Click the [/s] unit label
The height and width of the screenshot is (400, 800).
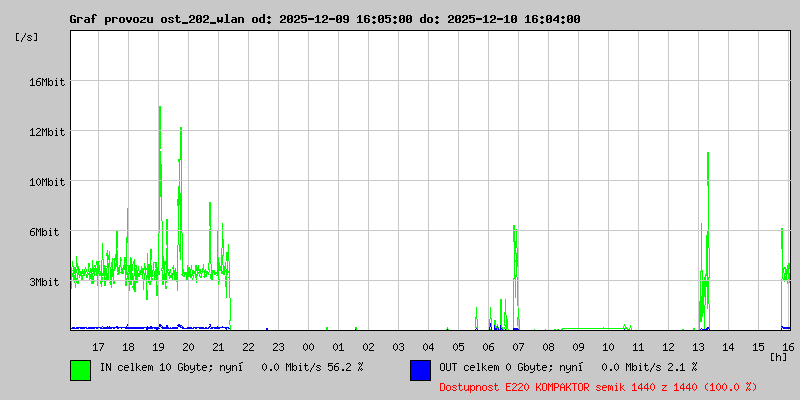tap(27, 37)
